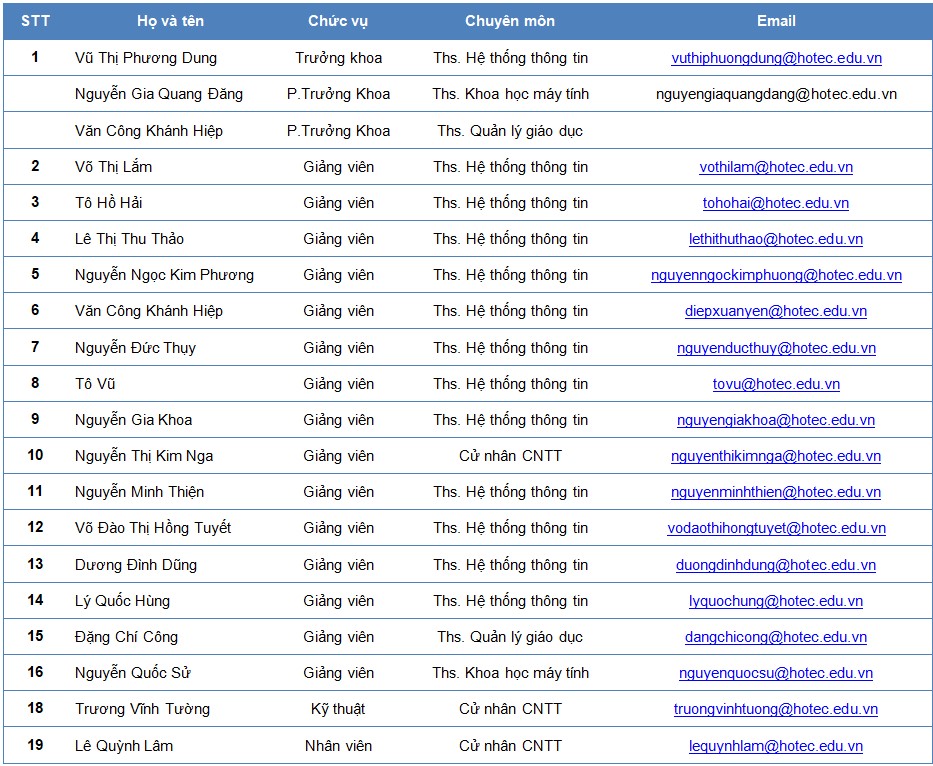Select the name Nguyễn Gia Quang Đăng
Viewport: 933px width, 766px height.
159,94
